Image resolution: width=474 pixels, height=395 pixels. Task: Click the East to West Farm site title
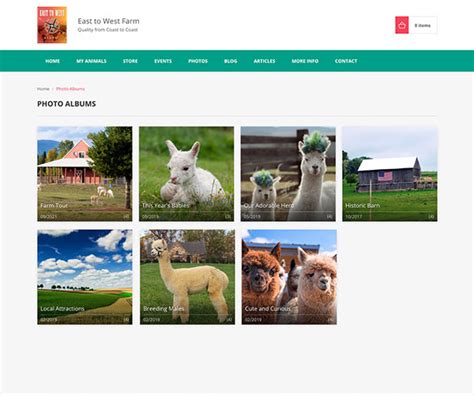pyautogui.click(x=108, y=21)
